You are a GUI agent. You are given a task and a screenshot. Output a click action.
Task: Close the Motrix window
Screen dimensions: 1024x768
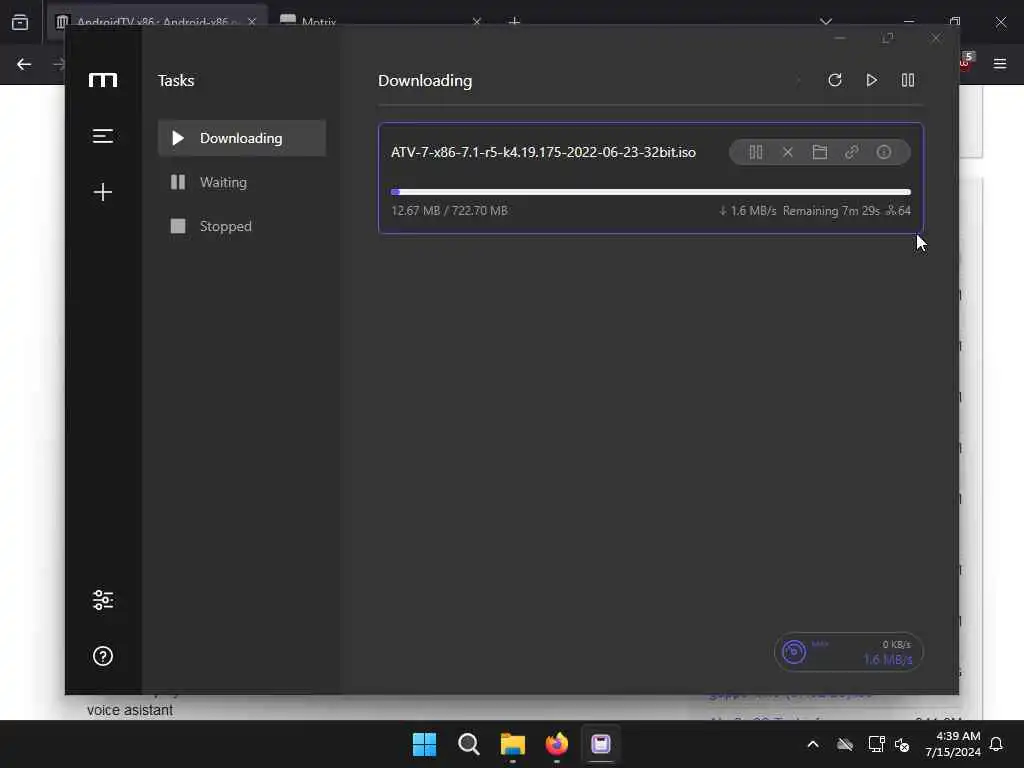click(936, 38)
